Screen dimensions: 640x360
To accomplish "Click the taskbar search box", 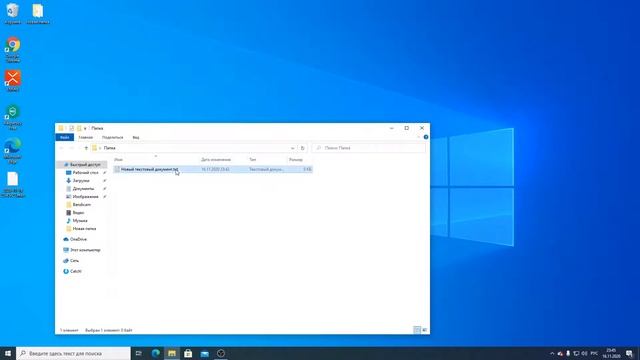I will (73, 353).
